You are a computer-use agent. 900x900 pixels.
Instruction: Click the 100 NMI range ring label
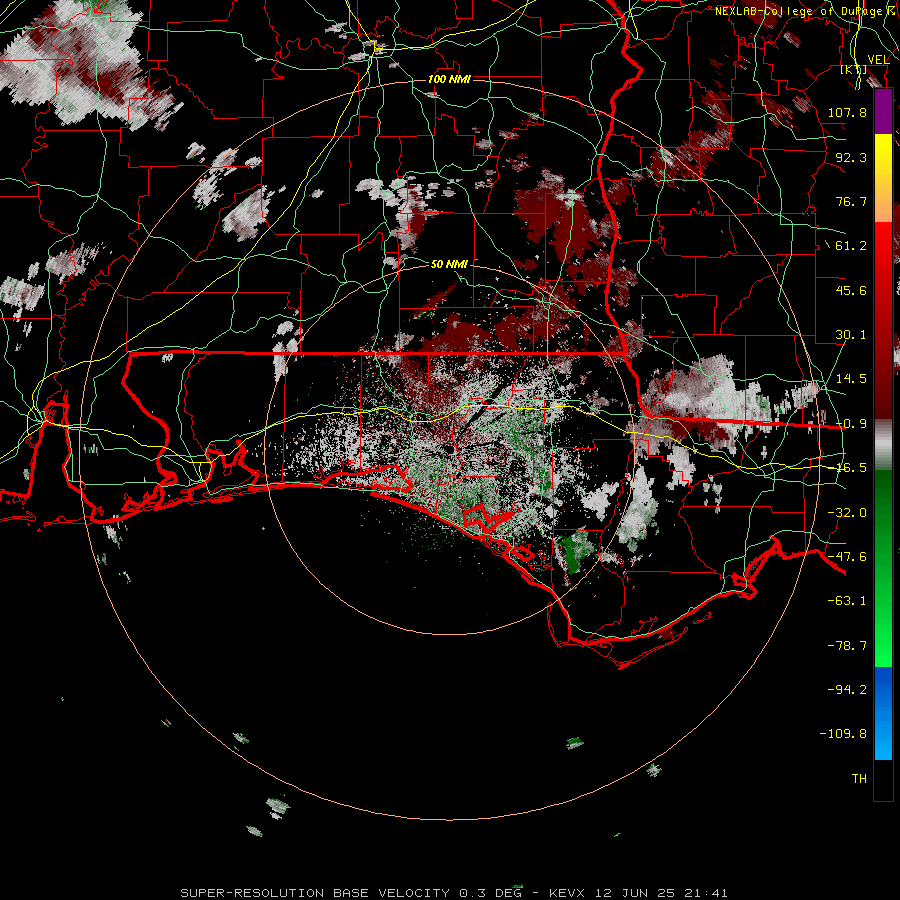tap(449, 79)
